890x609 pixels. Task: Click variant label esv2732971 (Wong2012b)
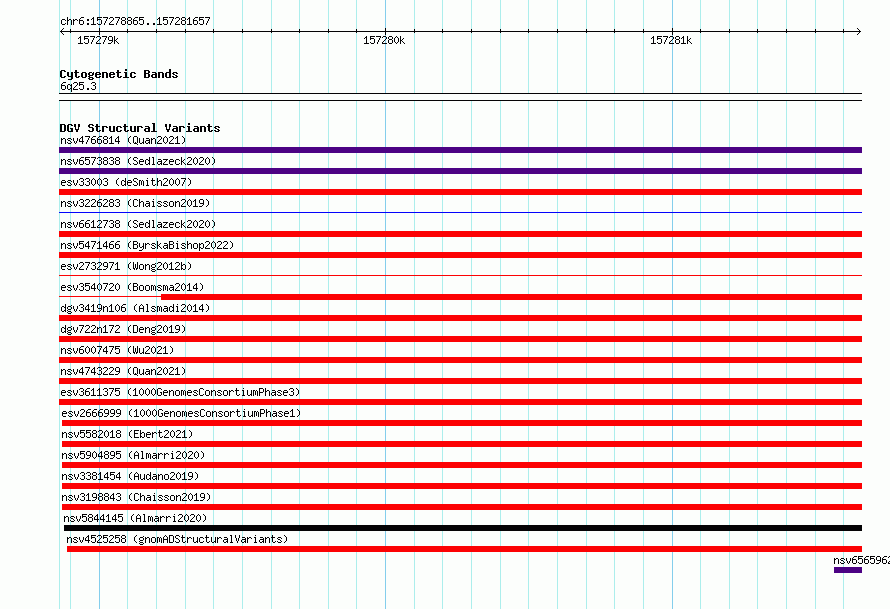(126, 266)
